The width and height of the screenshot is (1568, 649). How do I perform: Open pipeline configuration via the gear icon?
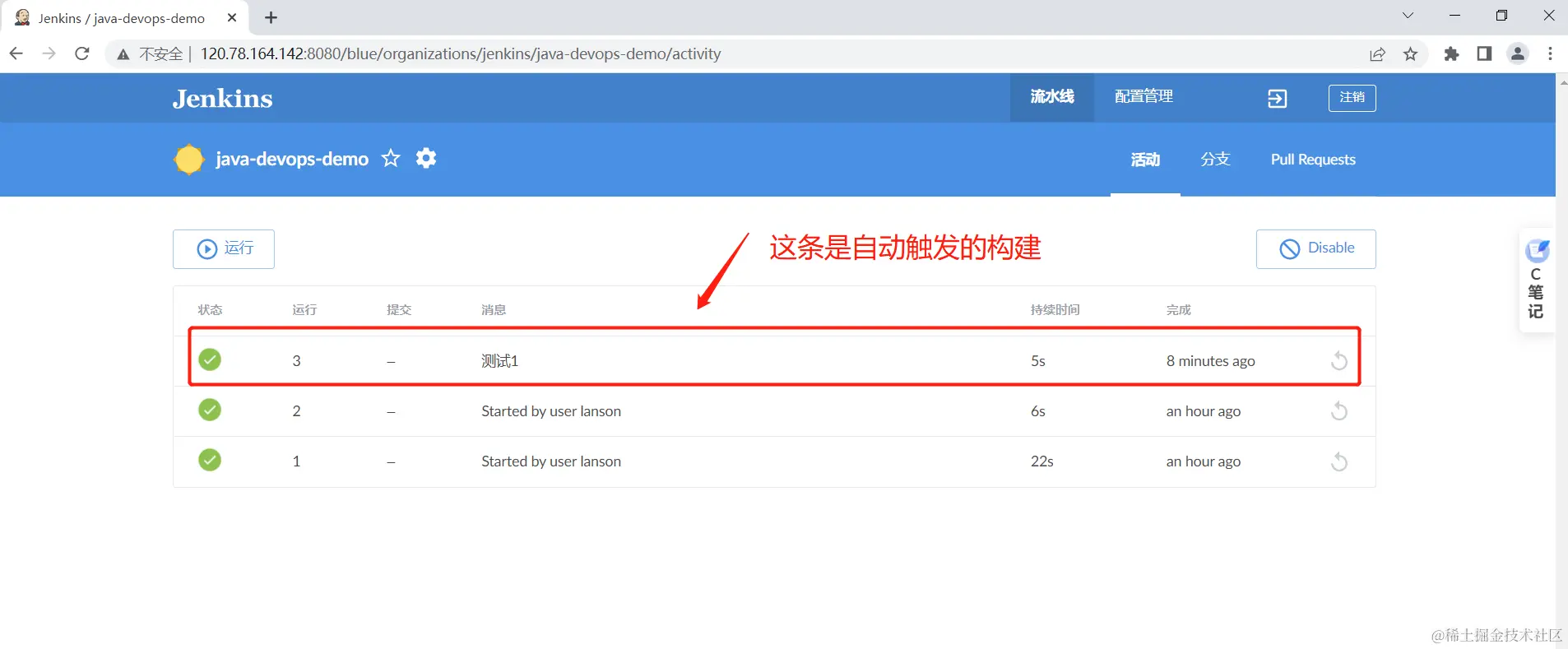pos(426,158)
